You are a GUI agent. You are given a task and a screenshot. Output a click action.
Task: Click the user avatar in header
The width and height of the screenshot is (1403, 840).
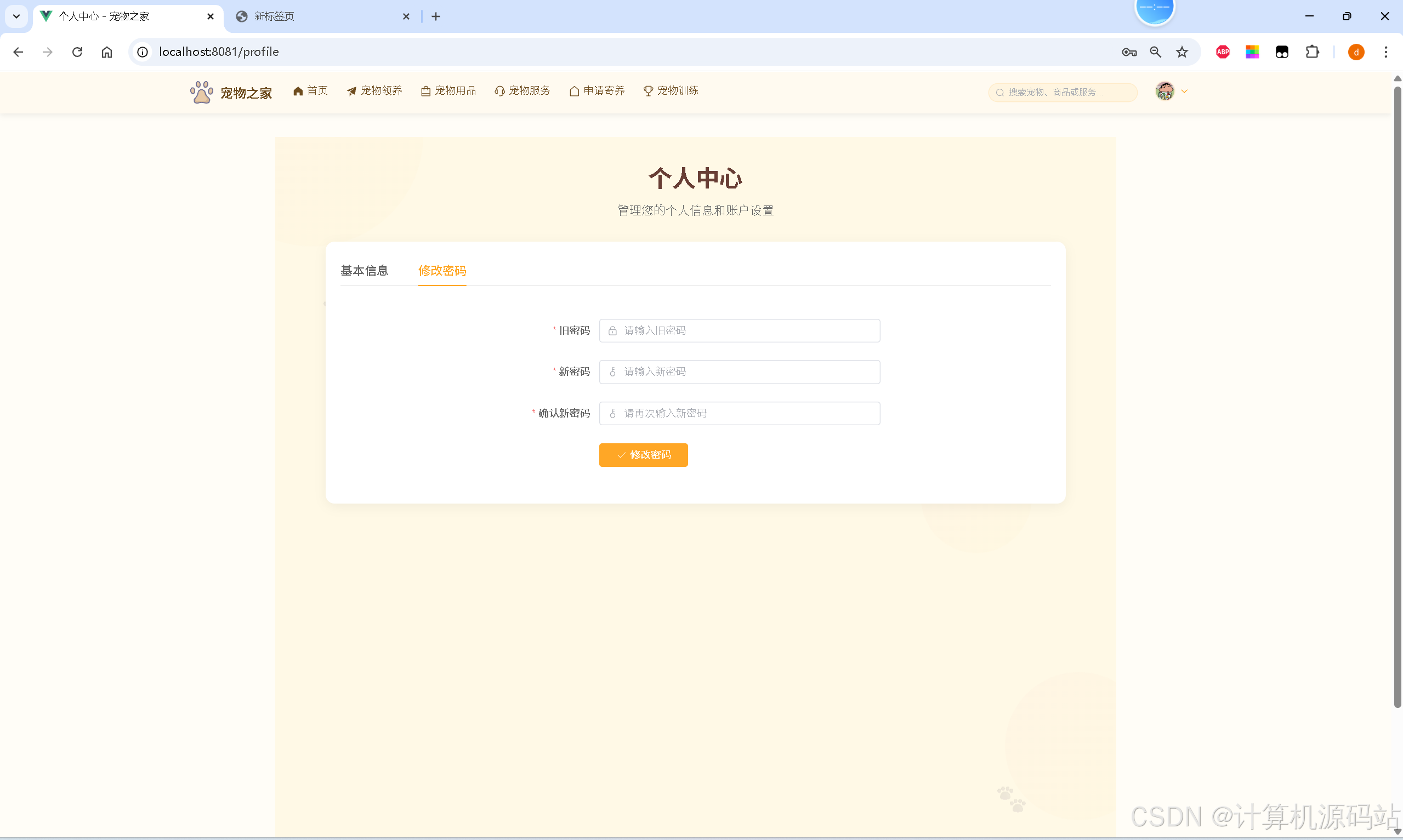(1165, 91)
